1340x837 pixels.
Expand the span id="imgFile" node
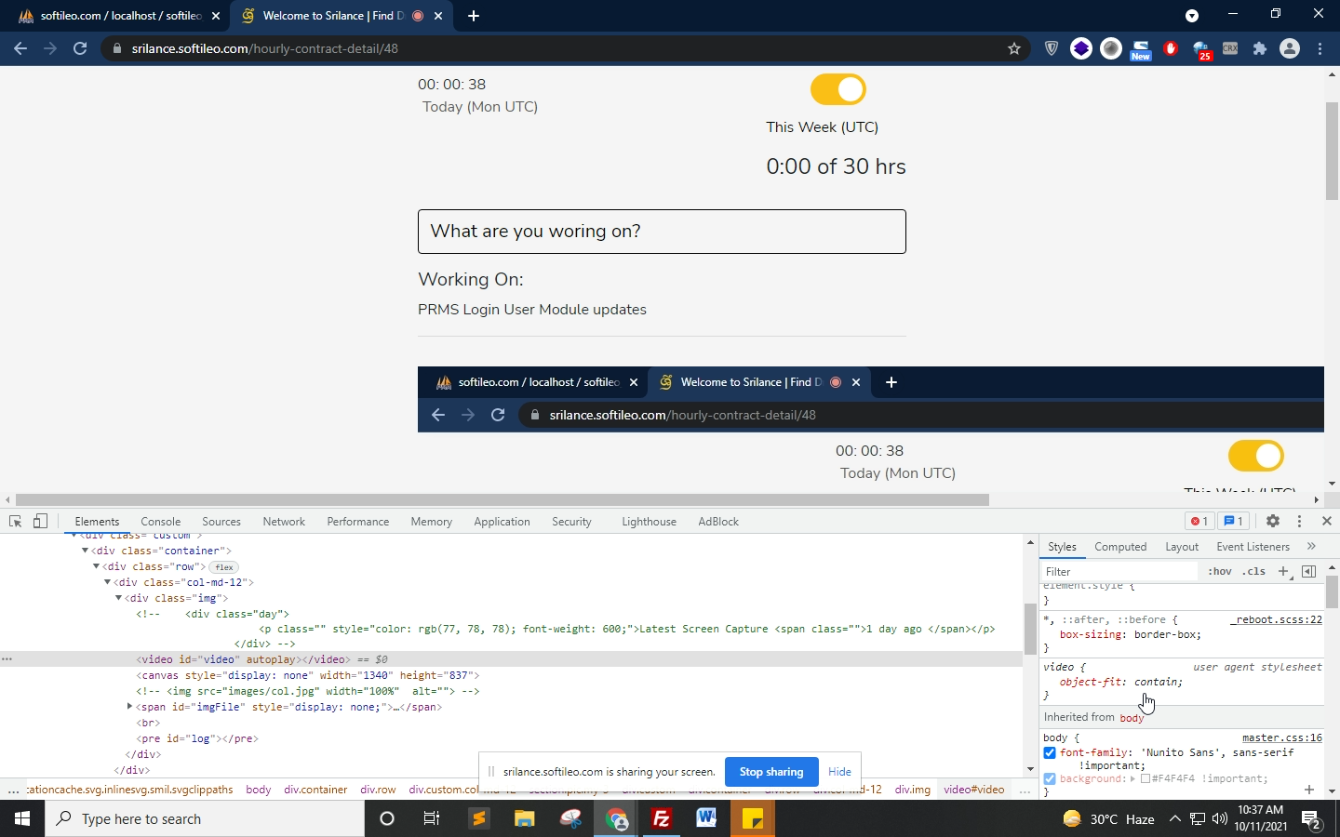(x=130, y=707)
